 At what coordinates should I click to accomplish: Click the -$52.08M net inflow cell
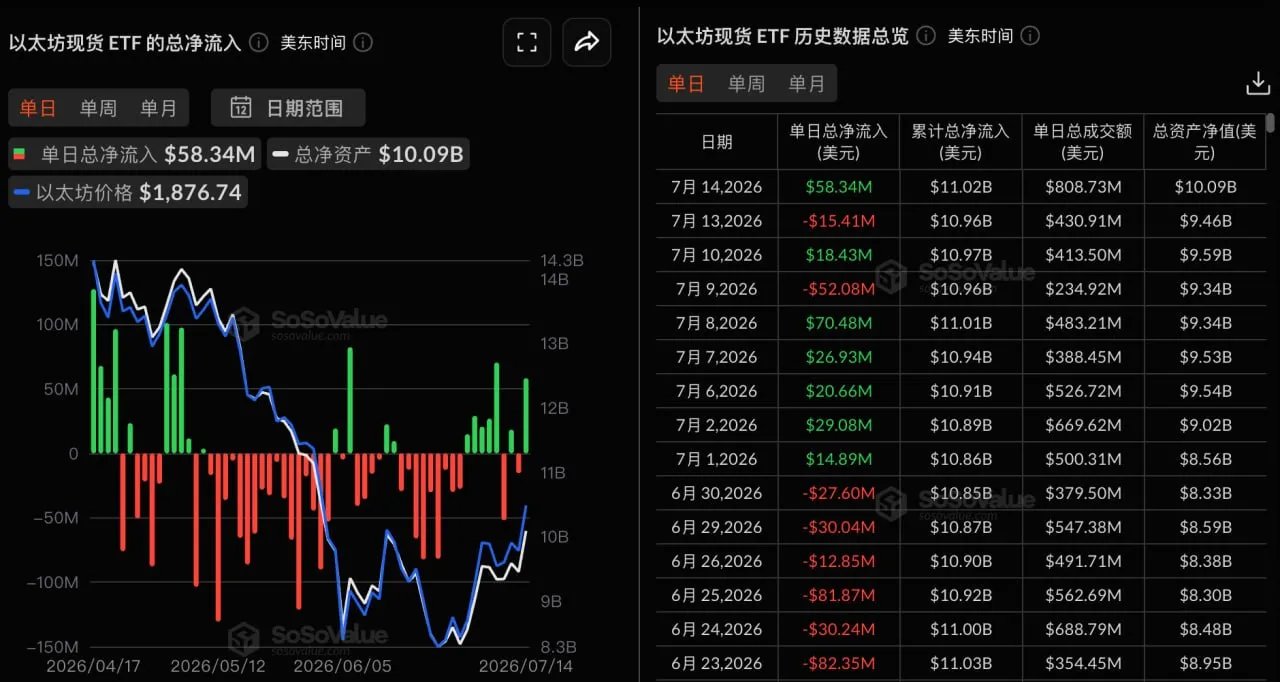pos(838,289)
